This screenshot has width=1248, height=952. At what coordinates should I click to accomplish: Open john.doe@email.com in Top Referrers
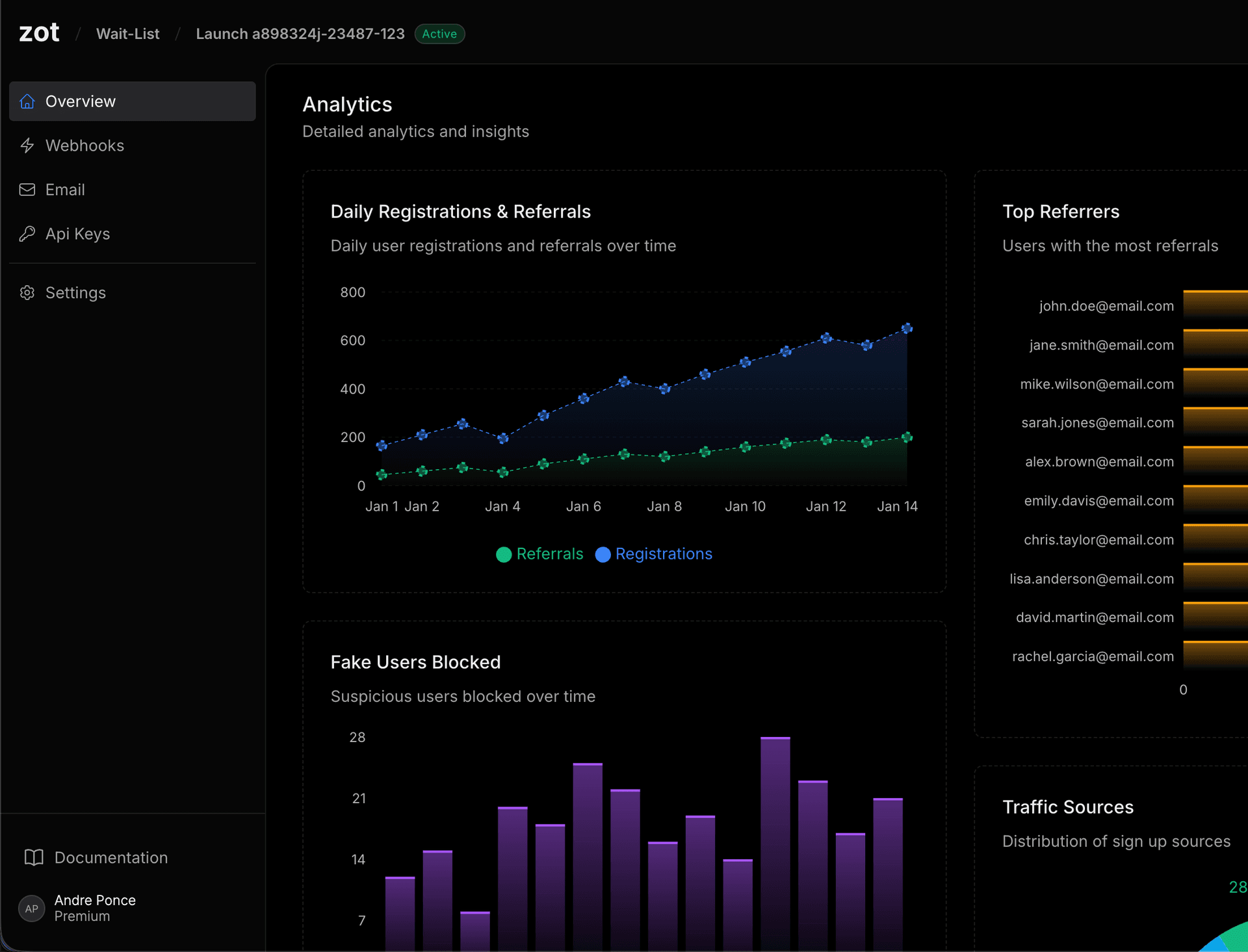[x=1106, y=306]
